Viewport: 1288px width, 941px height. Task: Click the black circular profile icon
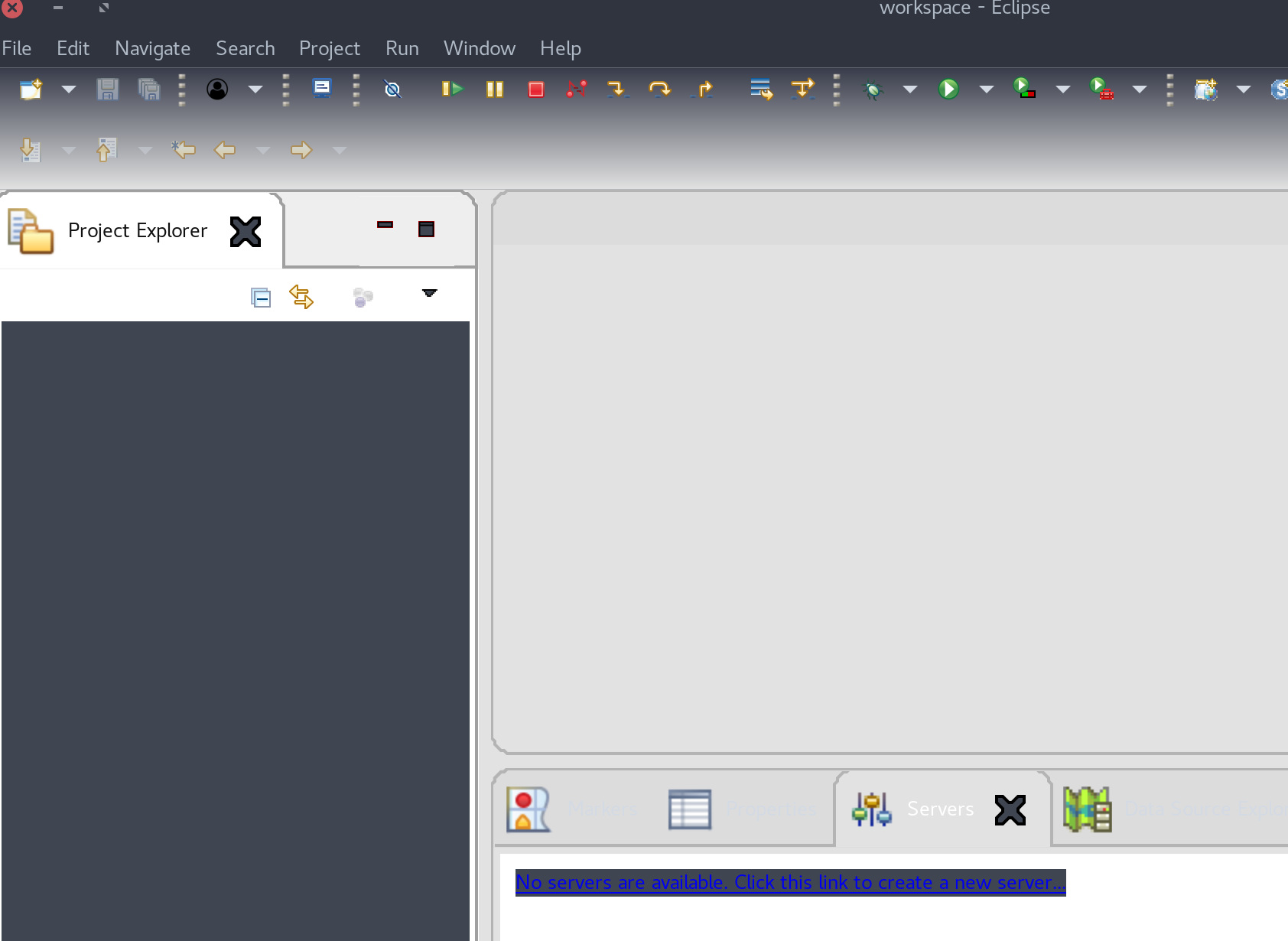tap(217, 89)
